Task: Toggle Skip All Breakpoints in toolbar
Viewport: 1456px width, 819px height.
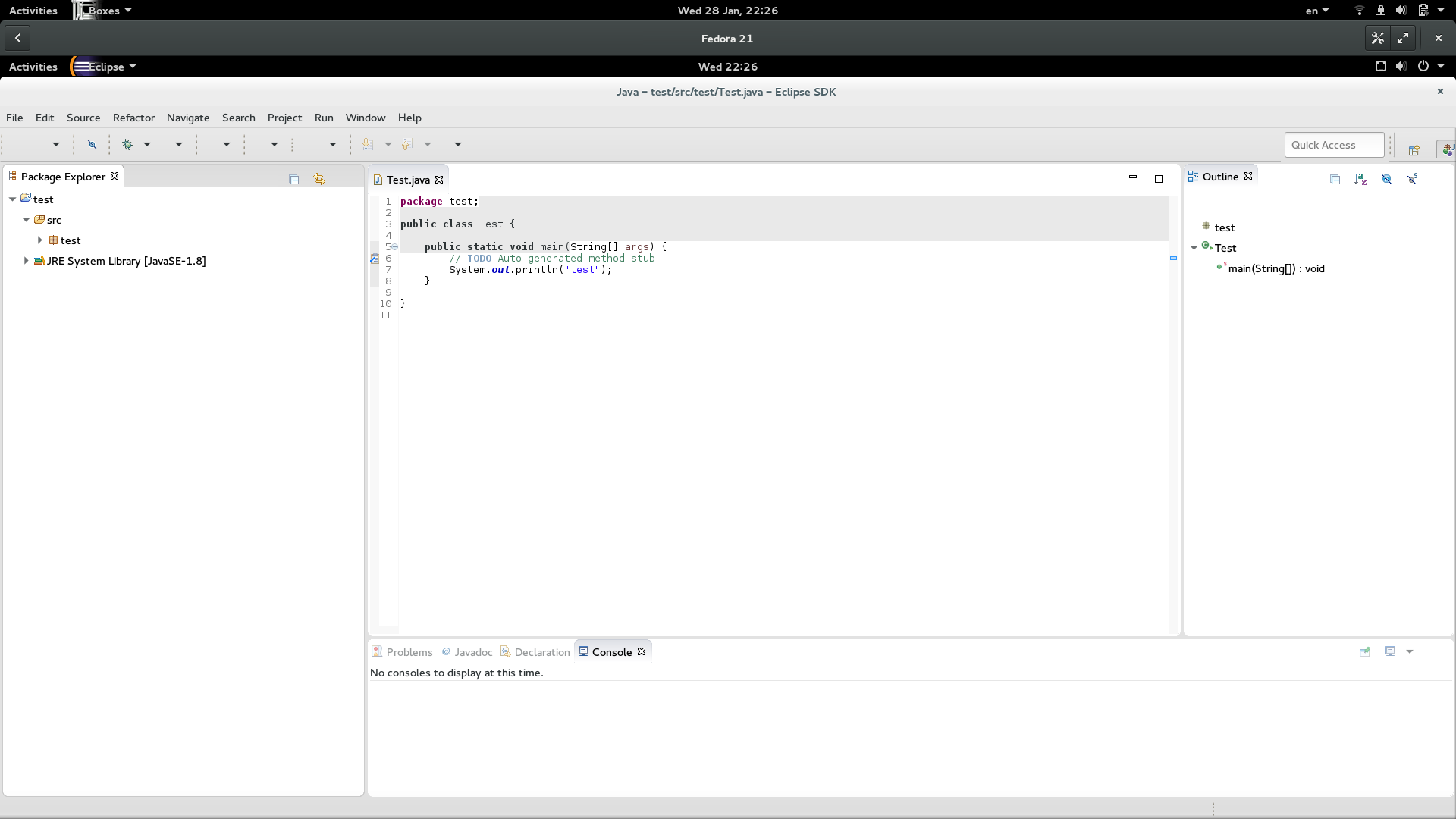Action: pyautogui.click(x=92, y=144)
